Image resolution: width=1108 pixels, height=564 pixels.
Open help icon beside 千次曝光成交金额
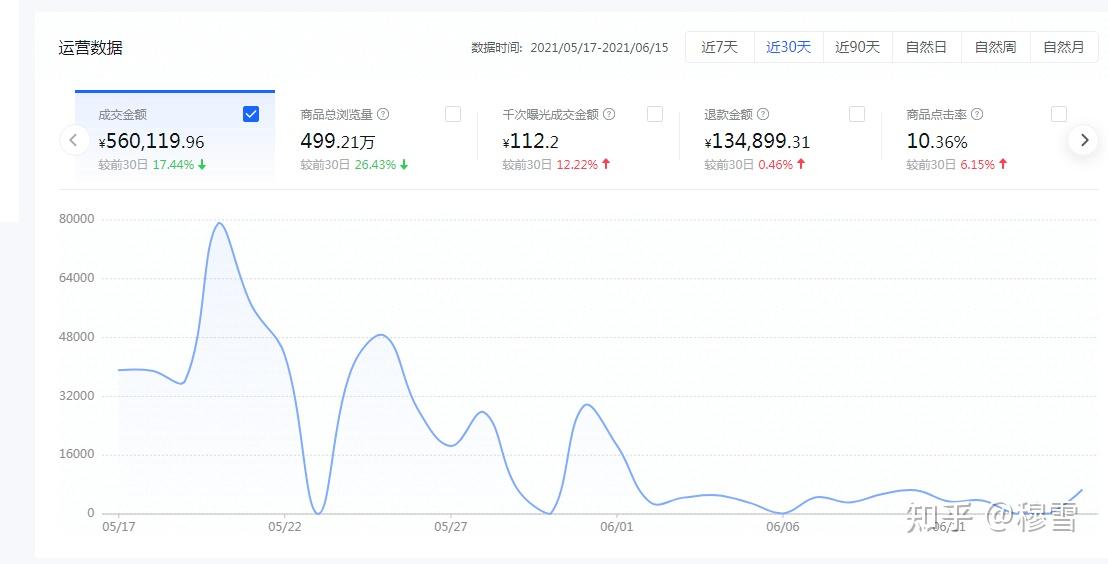[609, 114]
